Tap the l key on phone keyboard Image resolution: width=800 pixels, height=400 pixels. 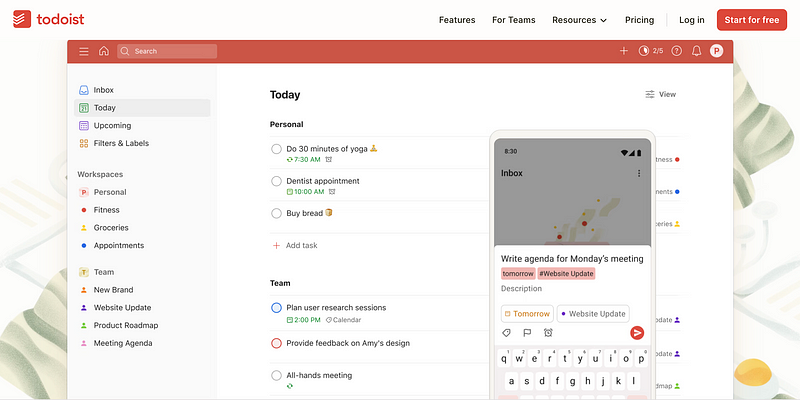point(634,381)
